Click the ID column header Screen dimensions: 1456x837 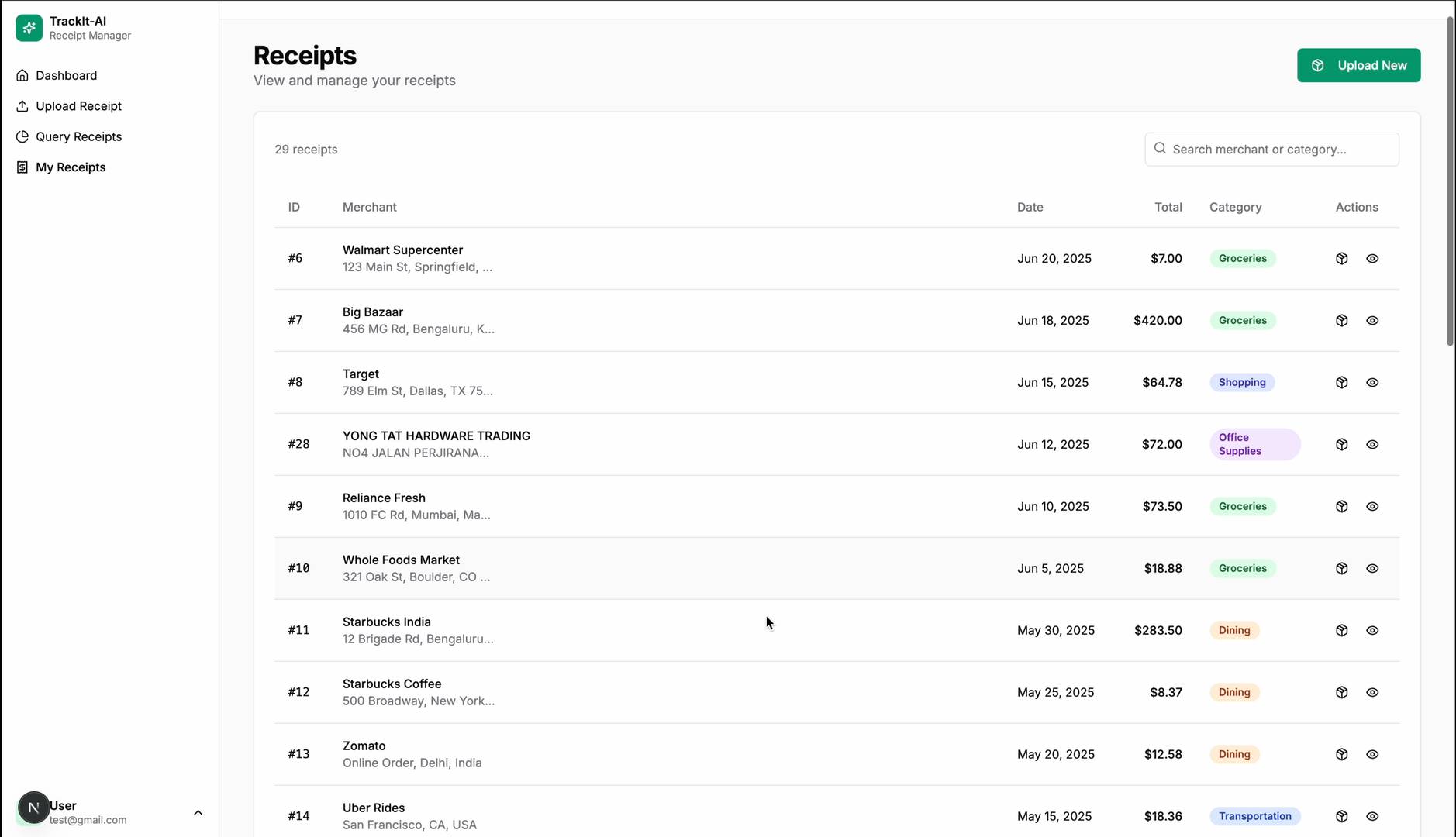pos(294,207)
